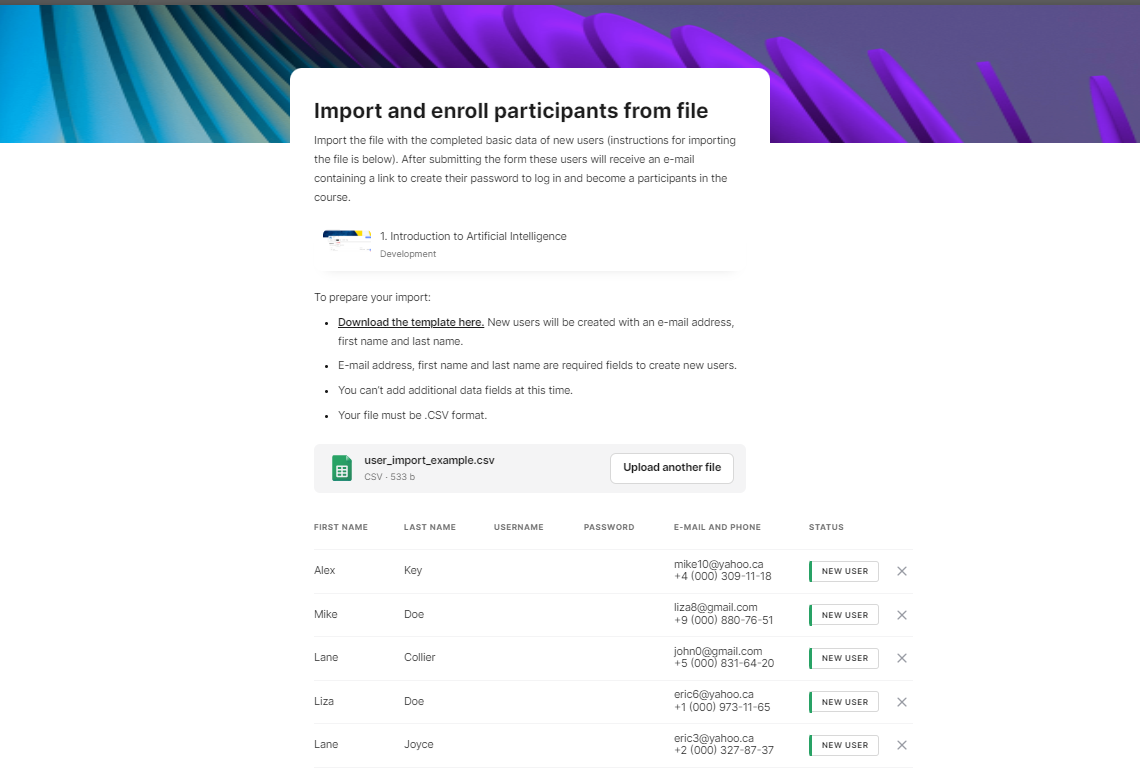Click the First Name column header
The image size is (1140, 771).
click(x=341, y=527)
